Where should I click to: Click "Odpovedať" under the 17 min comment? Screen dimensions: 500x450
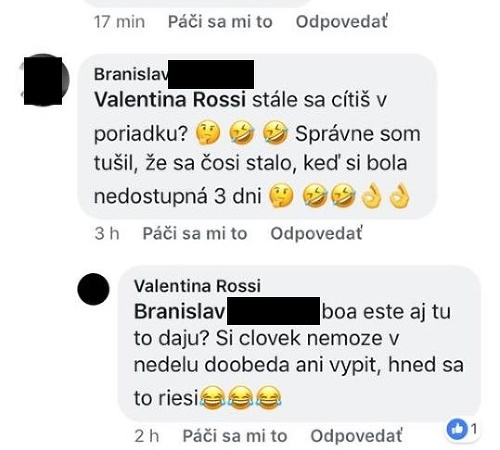coord(342,22)
